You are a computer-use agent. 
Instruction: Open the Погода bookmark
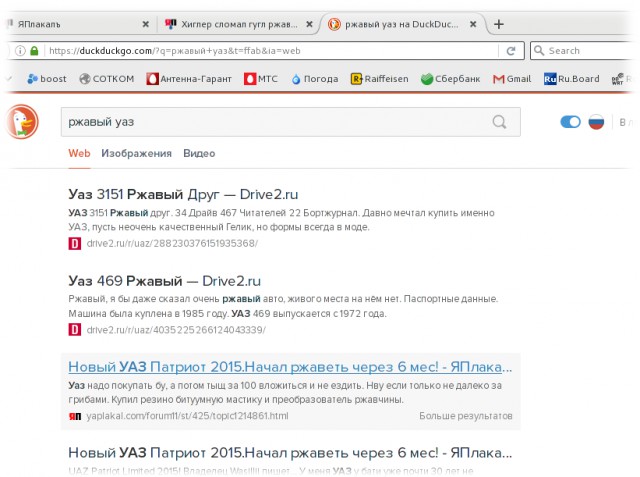tap(315, 79)
